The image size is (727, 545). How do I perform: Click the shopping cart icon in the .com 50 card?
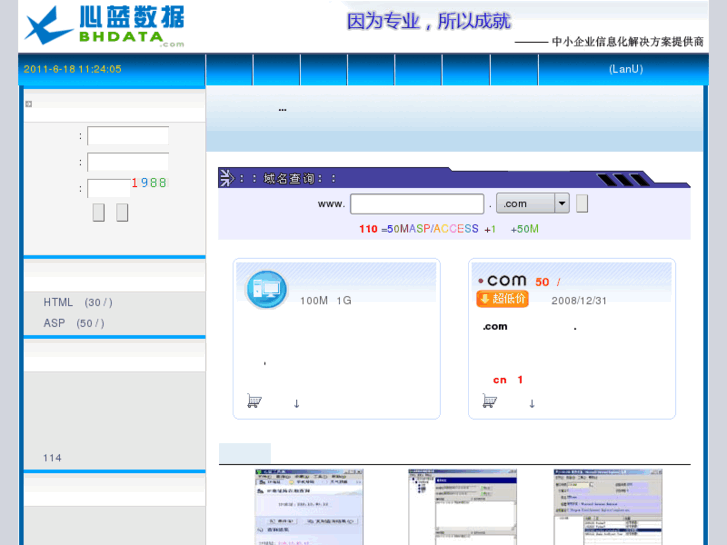pos(490,401)
